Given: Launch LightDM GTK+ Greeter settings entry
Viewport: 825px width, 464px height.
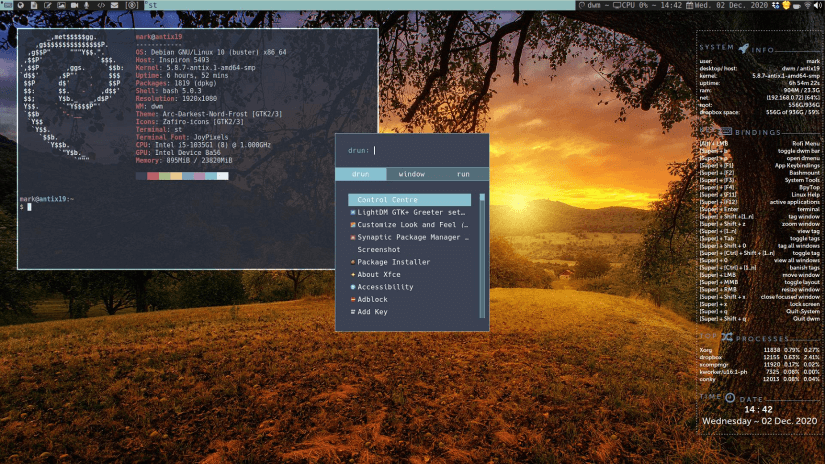Looking at the screenshot, I should click(x=409, y=213).
